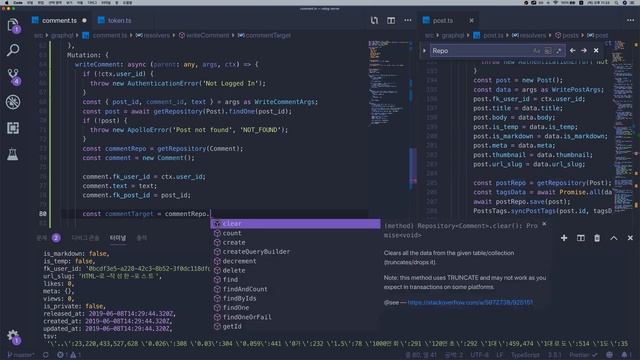Add a new terminal with plus icon
The image size is (640, 360).
(564, 238)
